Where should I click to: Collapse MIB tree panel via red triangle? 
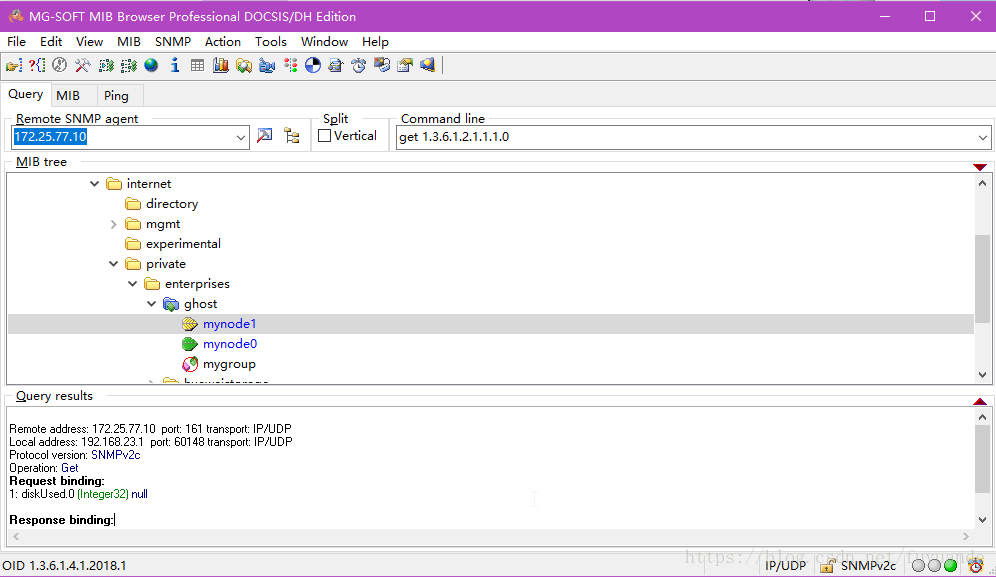pos(979,167)
